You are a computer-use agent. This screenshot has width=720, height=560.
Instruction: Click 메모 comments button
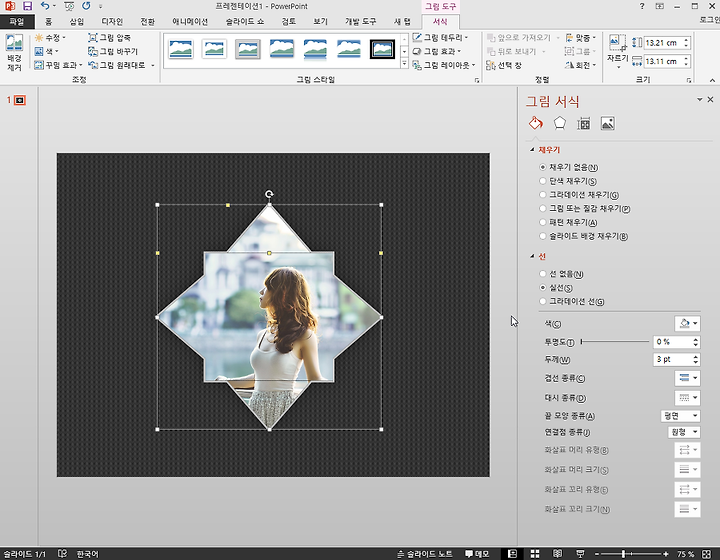point(477,554)
